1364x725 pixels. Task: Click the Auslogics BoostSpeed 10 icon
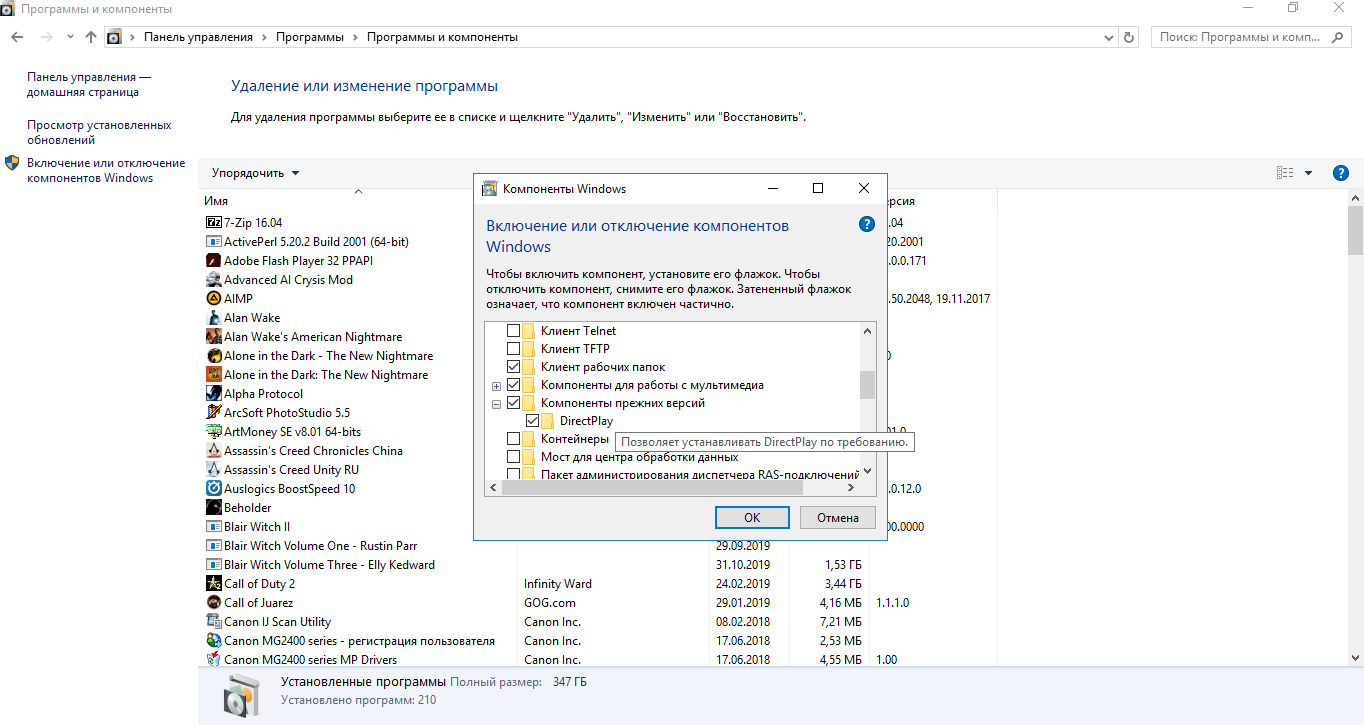213,489
